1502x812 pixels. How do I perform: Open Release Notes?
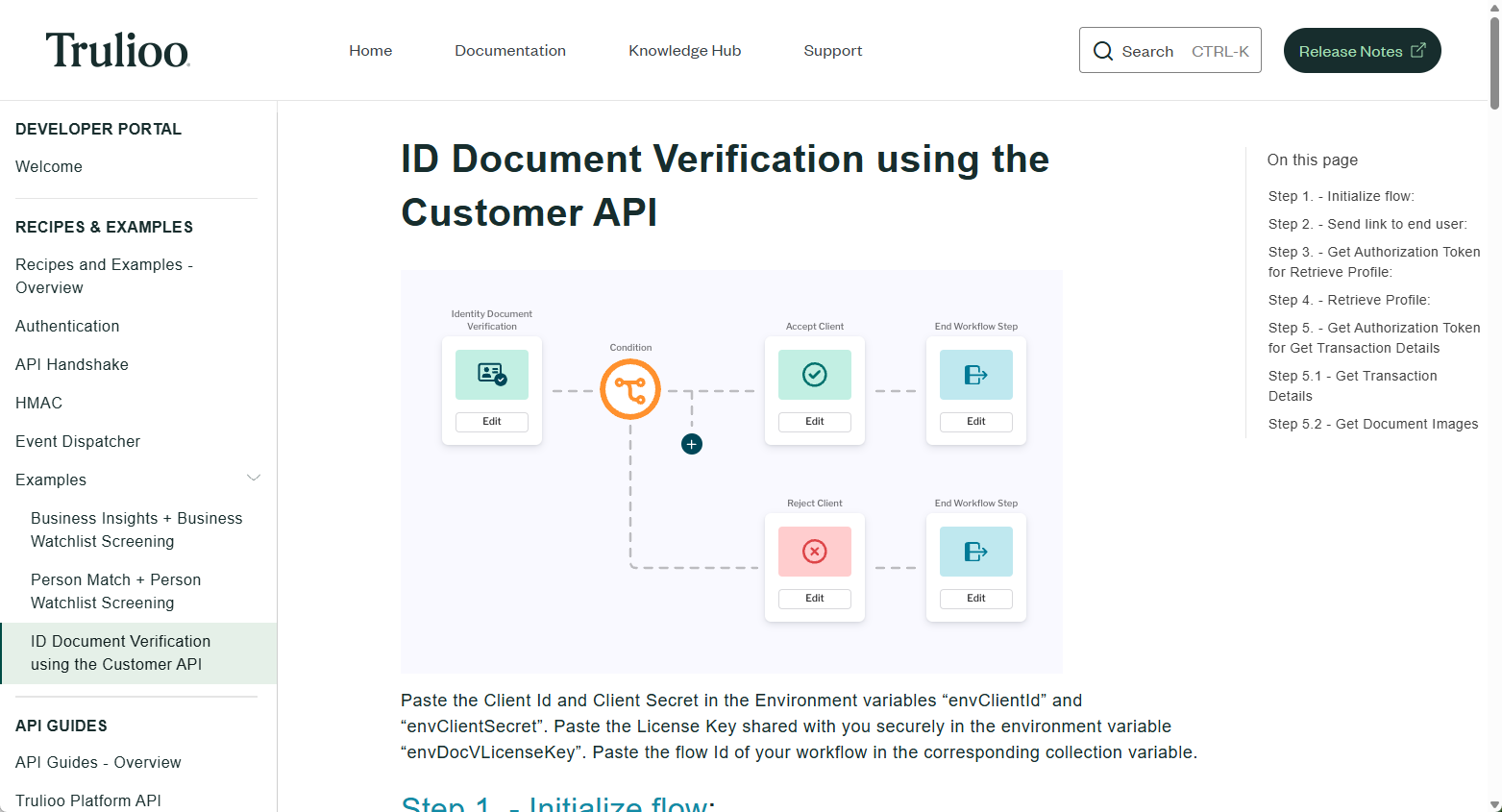coord(1363,51)
